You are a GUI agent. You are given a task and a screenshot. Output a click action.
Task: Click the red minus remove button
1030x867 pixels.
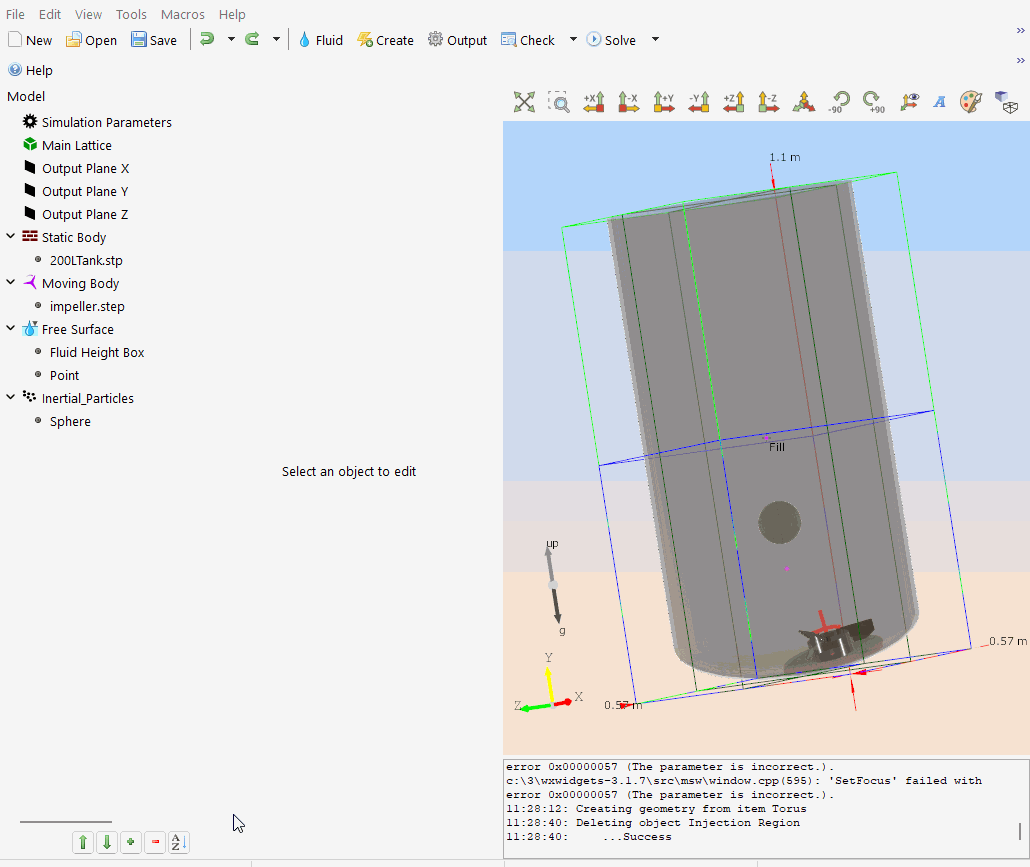tap(155, 842)
